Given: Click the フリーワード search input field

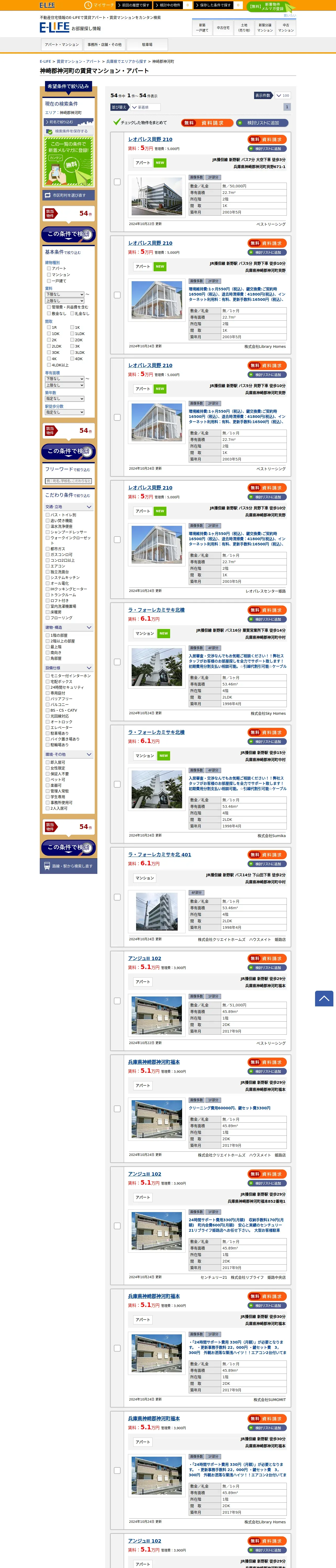Looking at the screenshot, I should click(68, 481).
